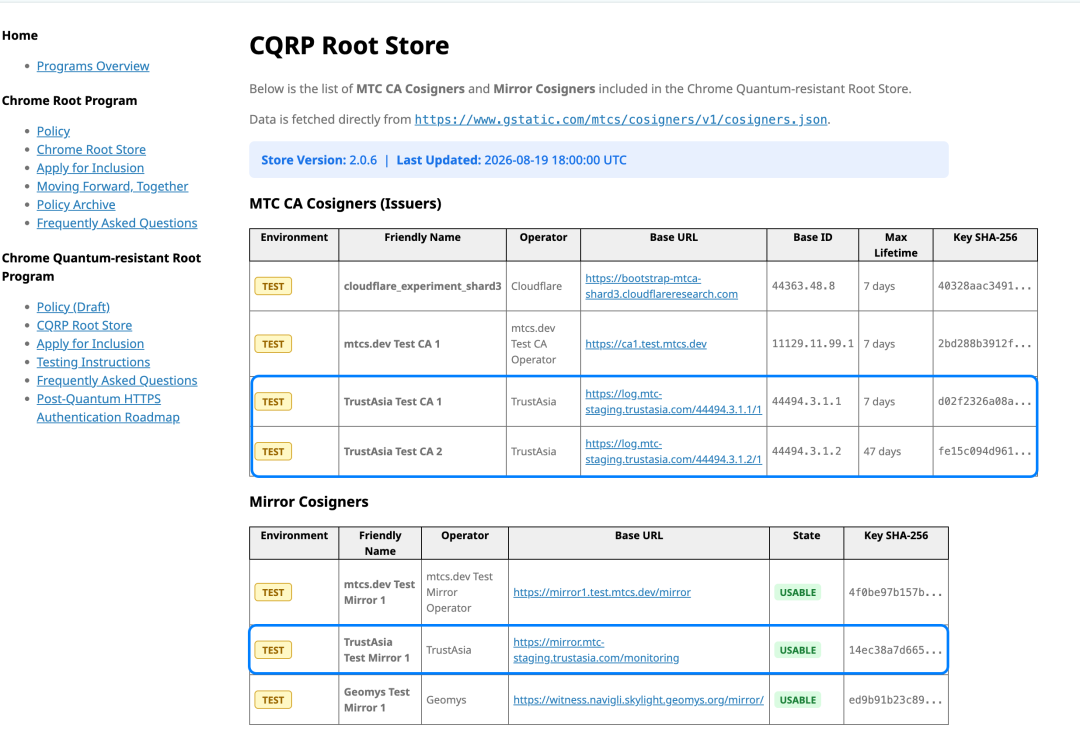Image resolution: width=1080 pixels, height=732 pixels.
Task: Open the Testing Instructions link
Action: (x=93, y=362)
